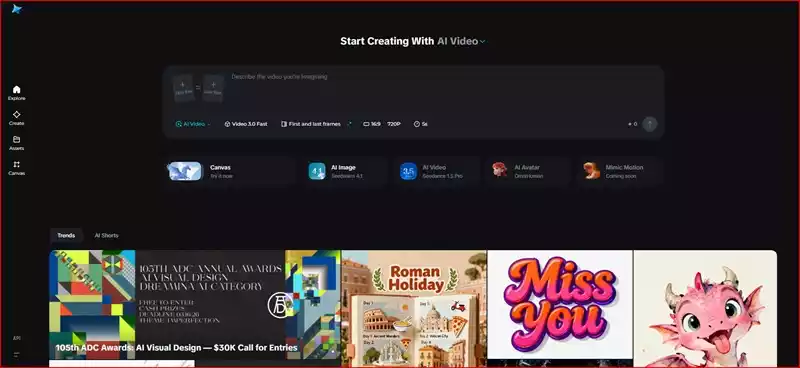Switch to the AI Shorts tab
The width and height of the screenshot is (800, 368).
coord(107,235)
